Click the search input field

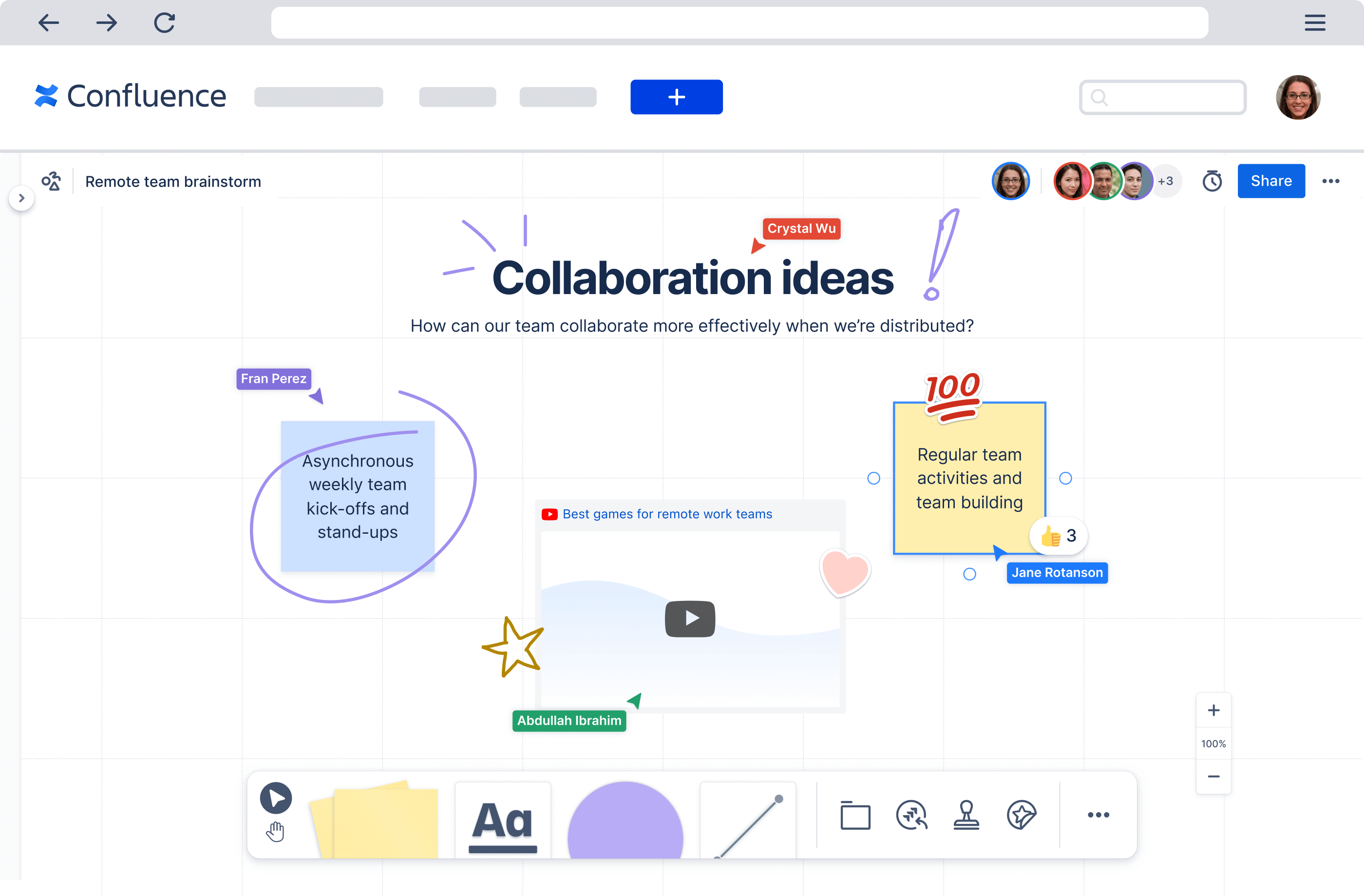point(1162,97)
